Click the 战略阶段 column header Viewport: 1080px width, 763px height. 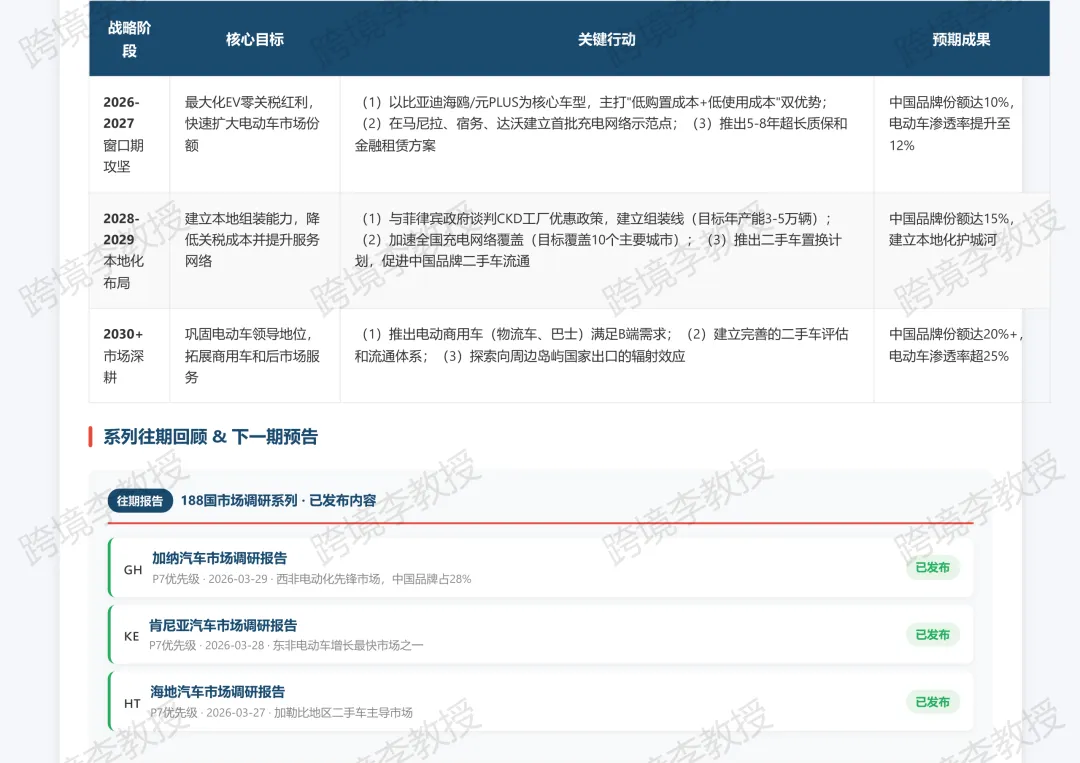coord(129,39)
